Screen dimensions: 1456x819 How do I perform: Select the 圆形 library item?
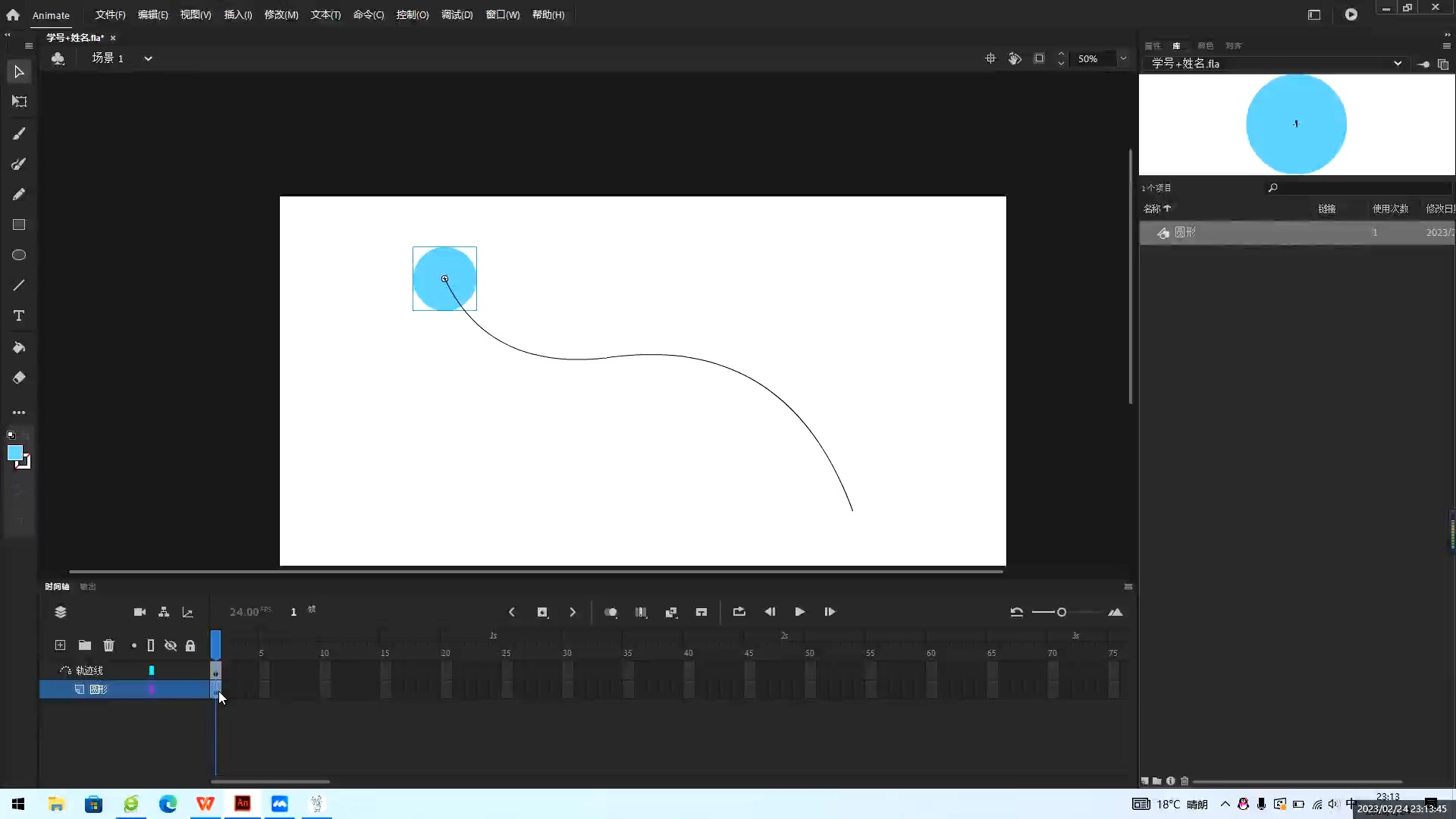[1297, 233]
